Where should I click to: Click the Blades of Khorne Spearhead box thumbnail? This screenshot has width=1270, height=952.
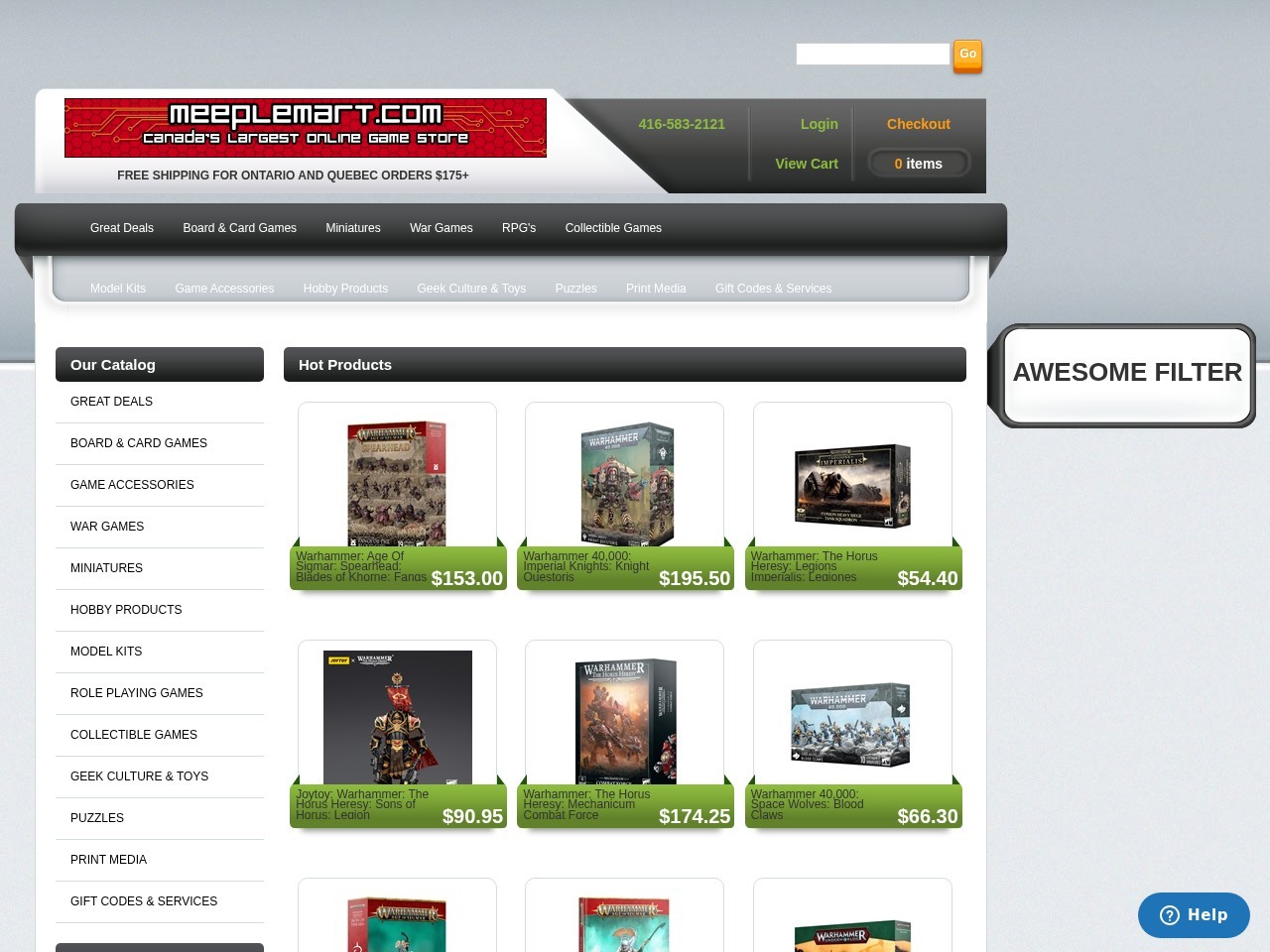(397, 484)
